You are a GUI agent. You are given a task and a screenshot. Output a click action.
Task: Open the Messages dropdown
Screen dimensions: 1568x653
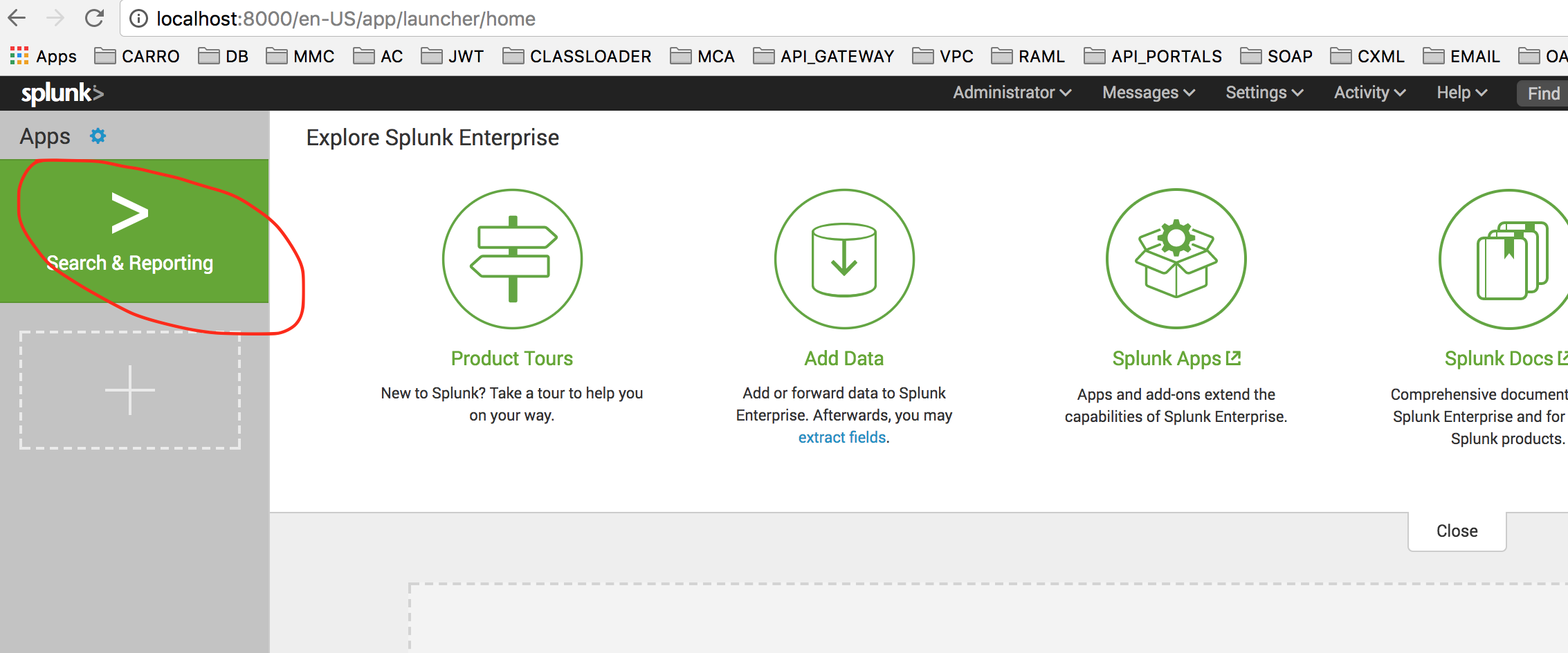pos(1148,93)
